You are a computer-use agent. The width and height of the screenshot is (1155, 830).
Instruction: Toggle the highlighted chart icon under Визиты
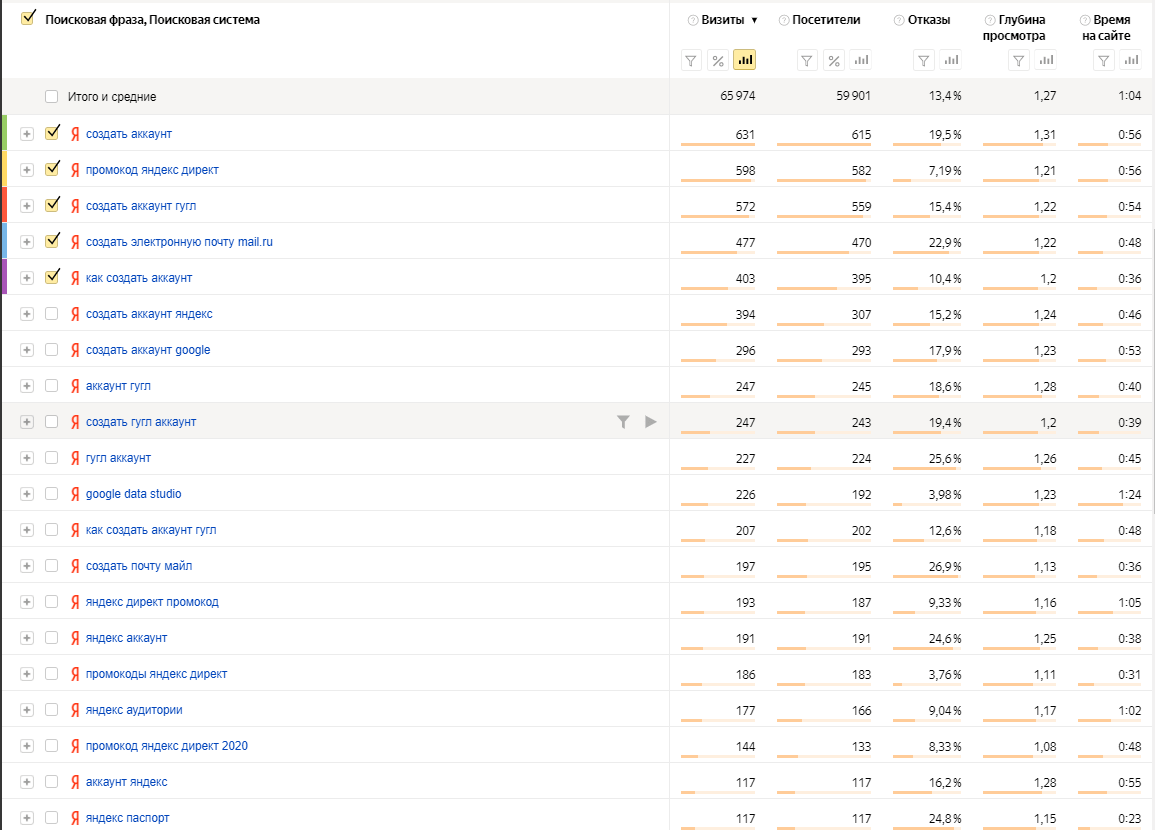pos(745,60)
